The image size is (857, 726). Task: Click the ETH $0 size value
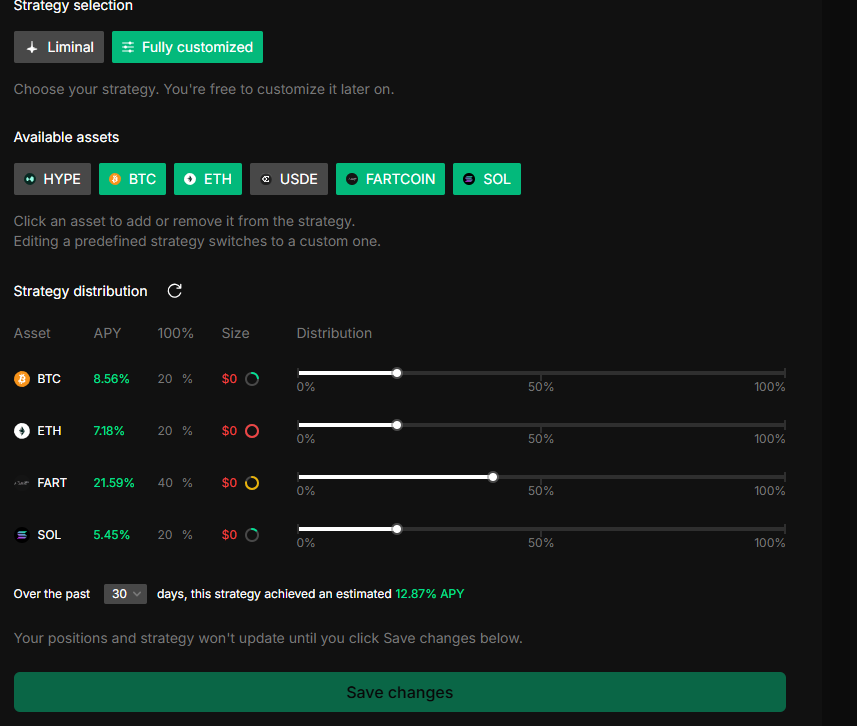230,431
